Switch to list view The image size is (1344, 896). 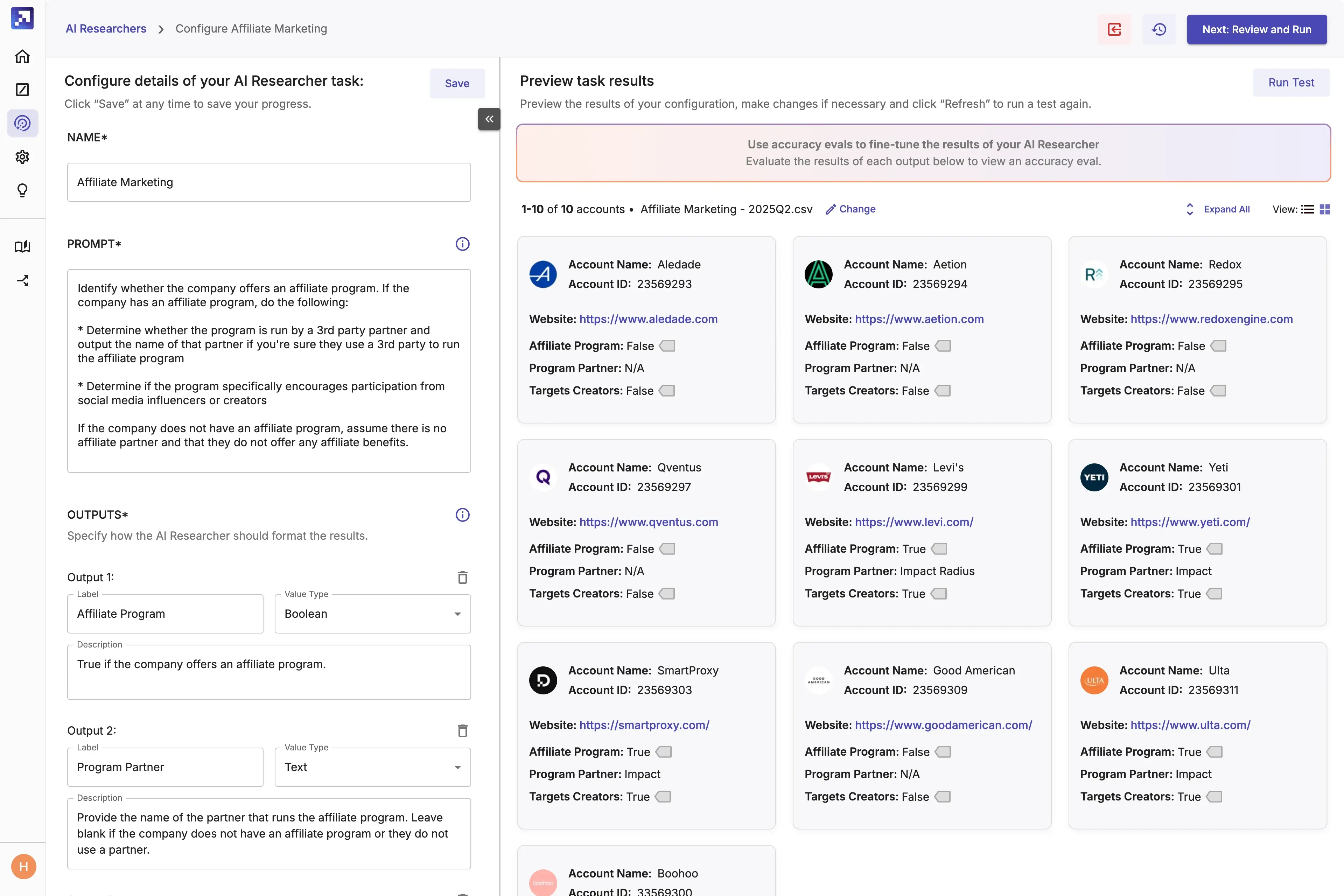pos(1308,209)
